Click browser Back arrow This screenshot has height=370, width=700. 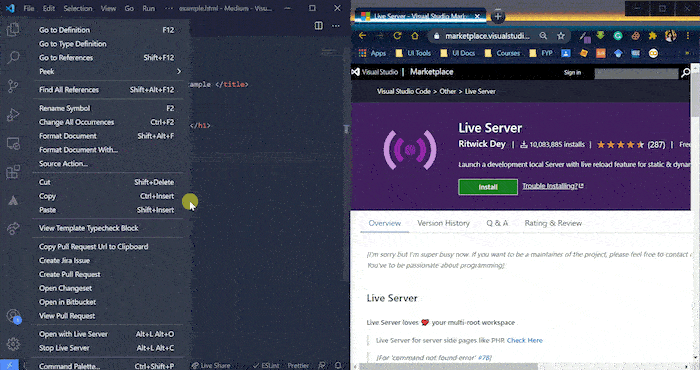pos(362,36)
